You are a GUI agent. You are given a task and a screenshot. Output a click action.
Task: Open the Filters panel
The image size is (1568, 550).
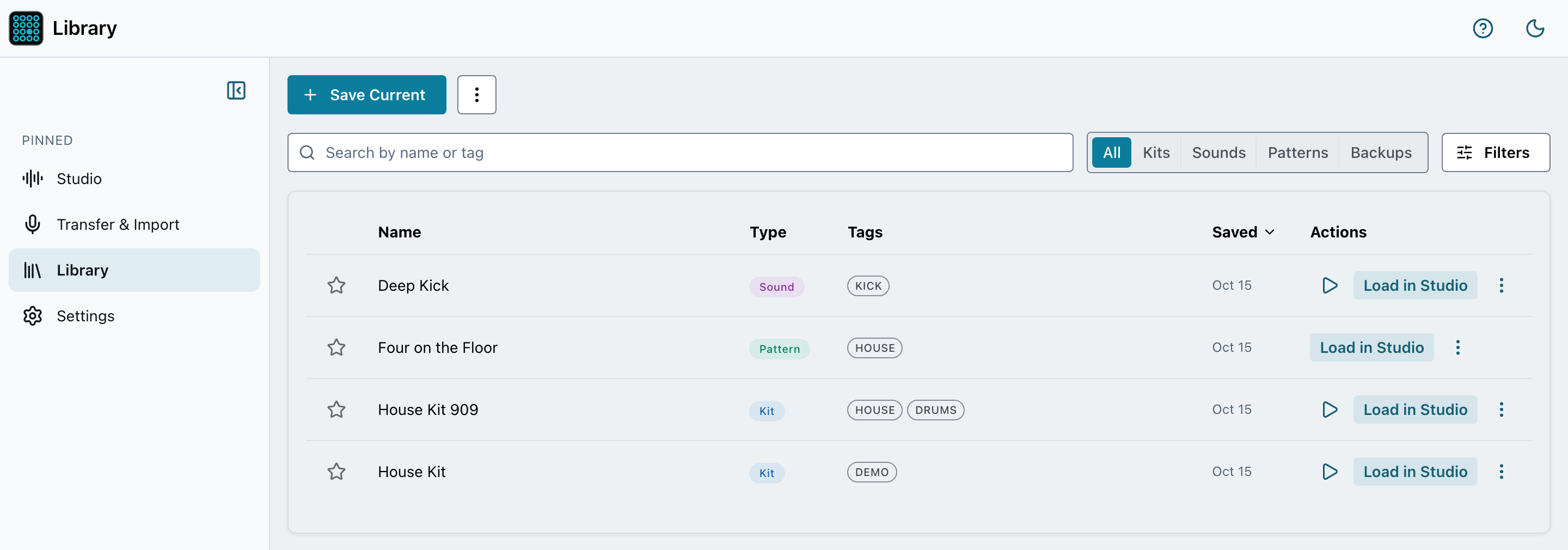(1495, 152)
